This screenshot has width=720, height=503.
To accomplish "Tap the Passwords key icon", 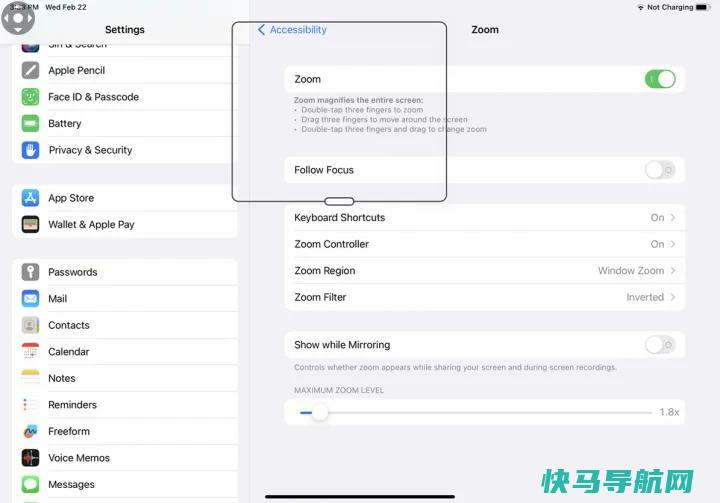I will click(30, 272).
